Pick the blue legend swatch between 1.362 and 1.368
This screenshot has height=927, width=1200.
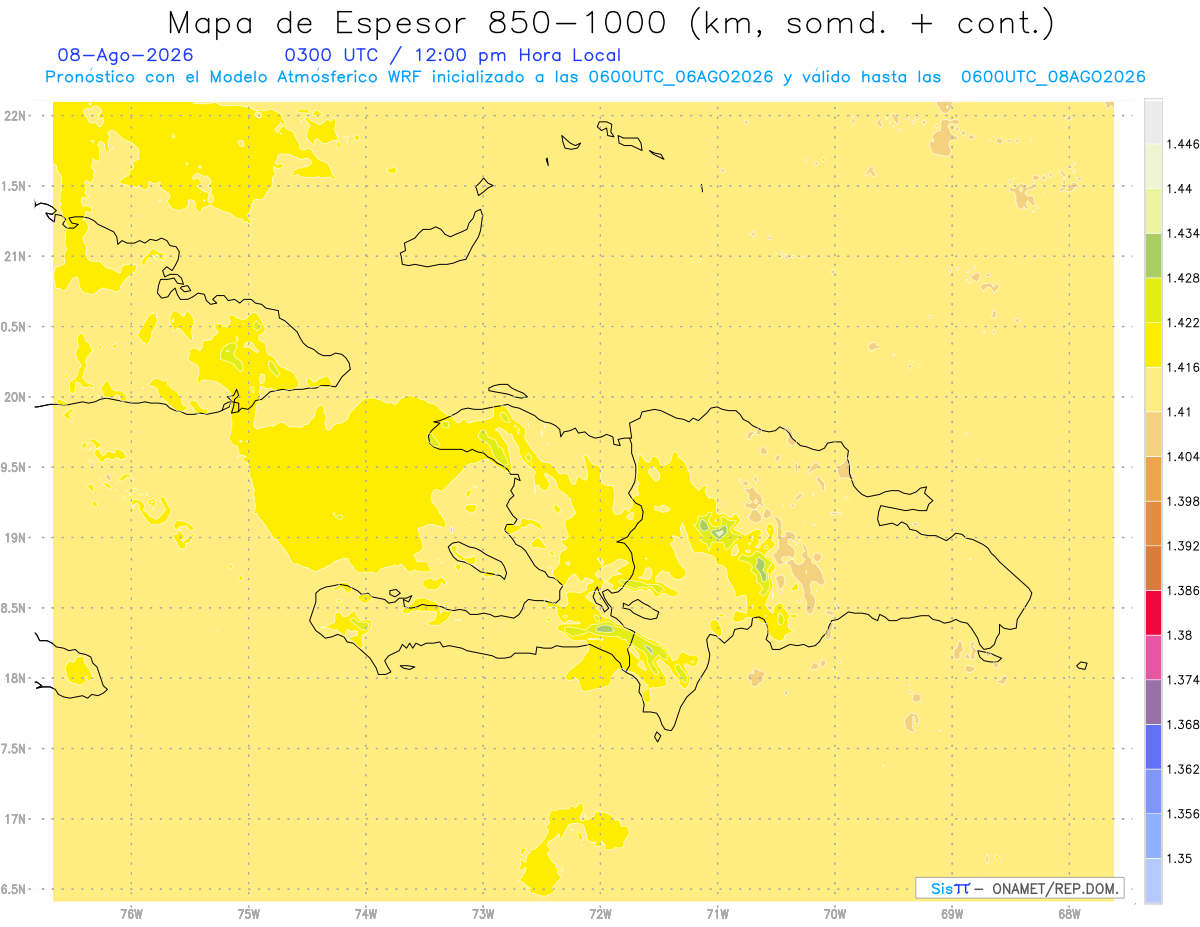(x=1153, y=746)
